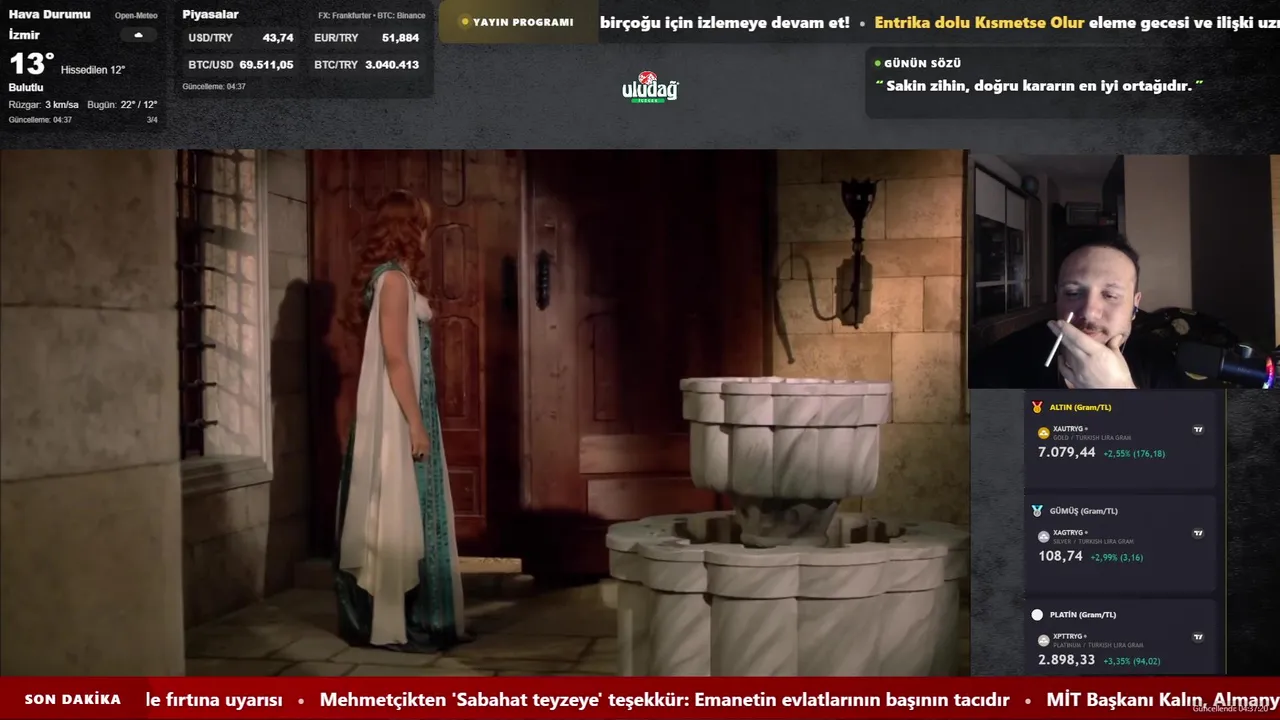
Task: Click the main drama video feed
Action: (x=484, y=413)
